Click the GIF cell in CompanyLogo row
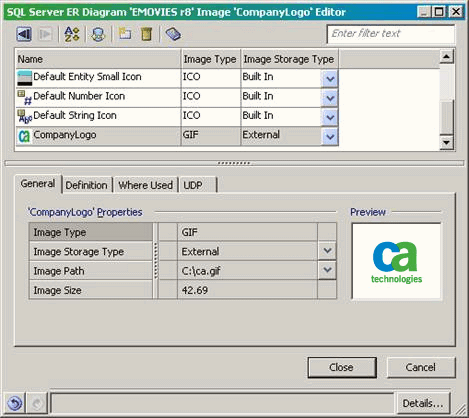The width and height of the screenshot is (469, 418). [x=211, y=136]
